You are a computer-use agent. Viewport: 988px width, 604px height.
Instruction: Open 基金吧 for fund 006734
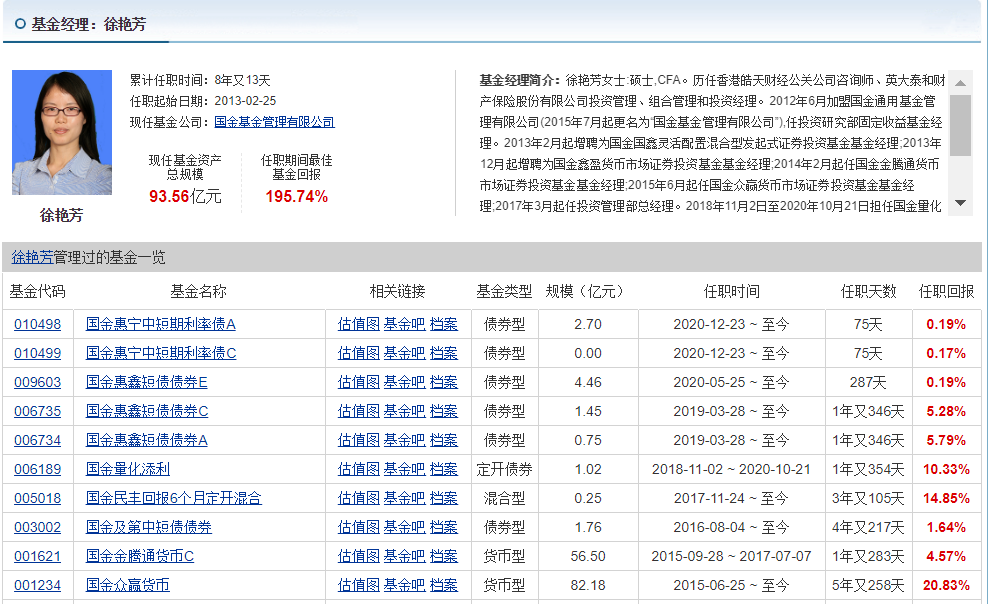pos(405,440)
